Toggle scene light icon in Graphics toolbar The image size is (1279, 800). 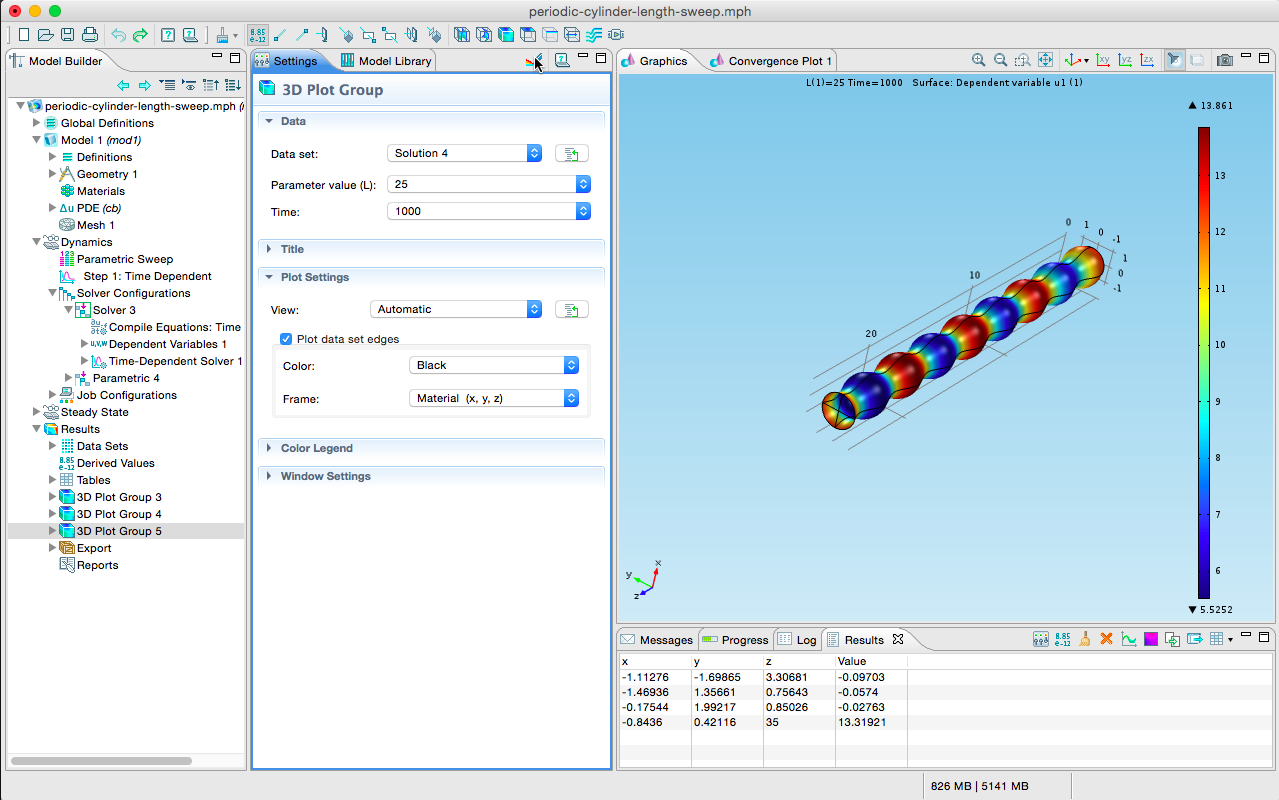pyautogui.click(x=1174, y=60)
